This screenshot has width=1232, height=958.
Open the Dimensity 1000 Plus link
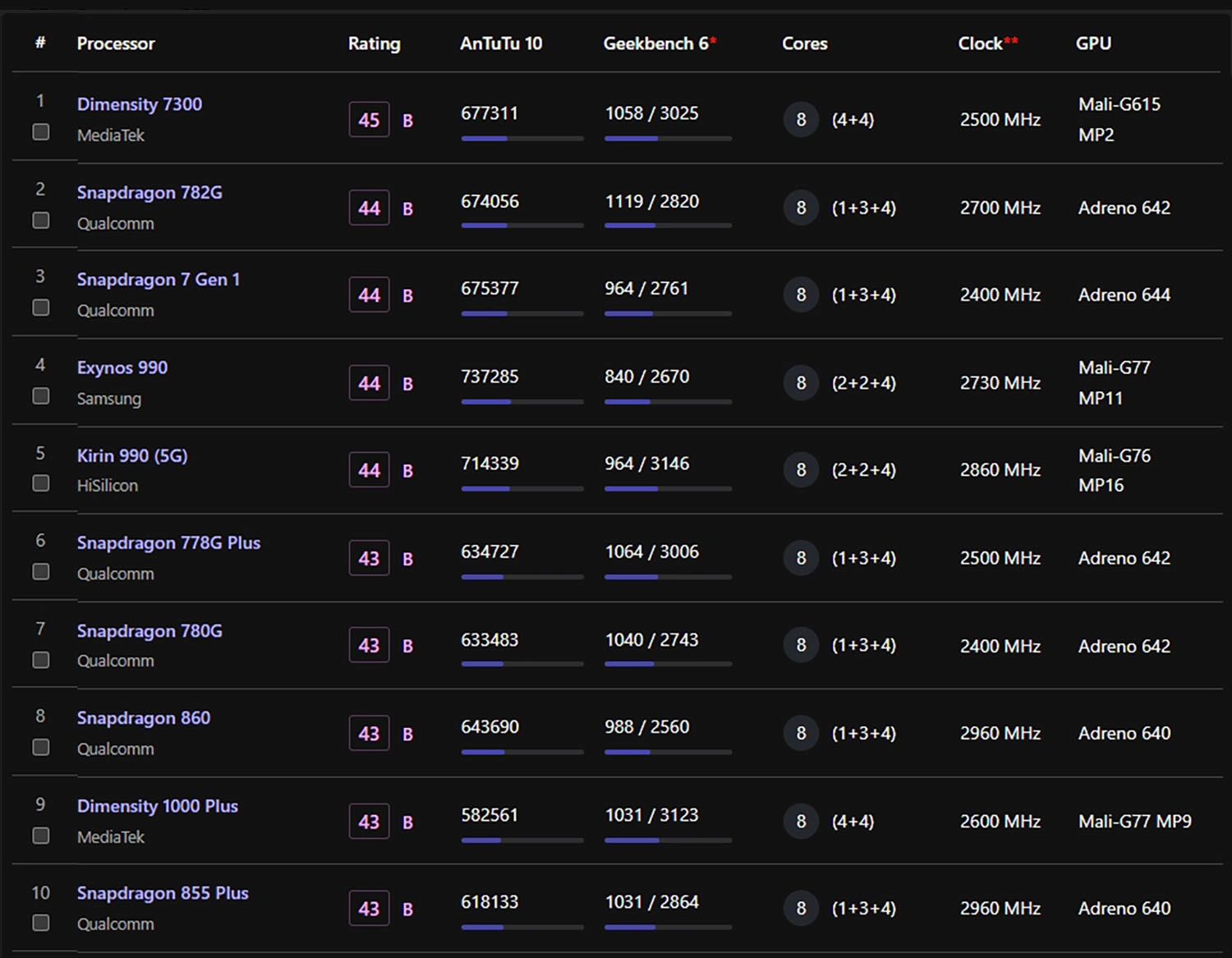158,806
